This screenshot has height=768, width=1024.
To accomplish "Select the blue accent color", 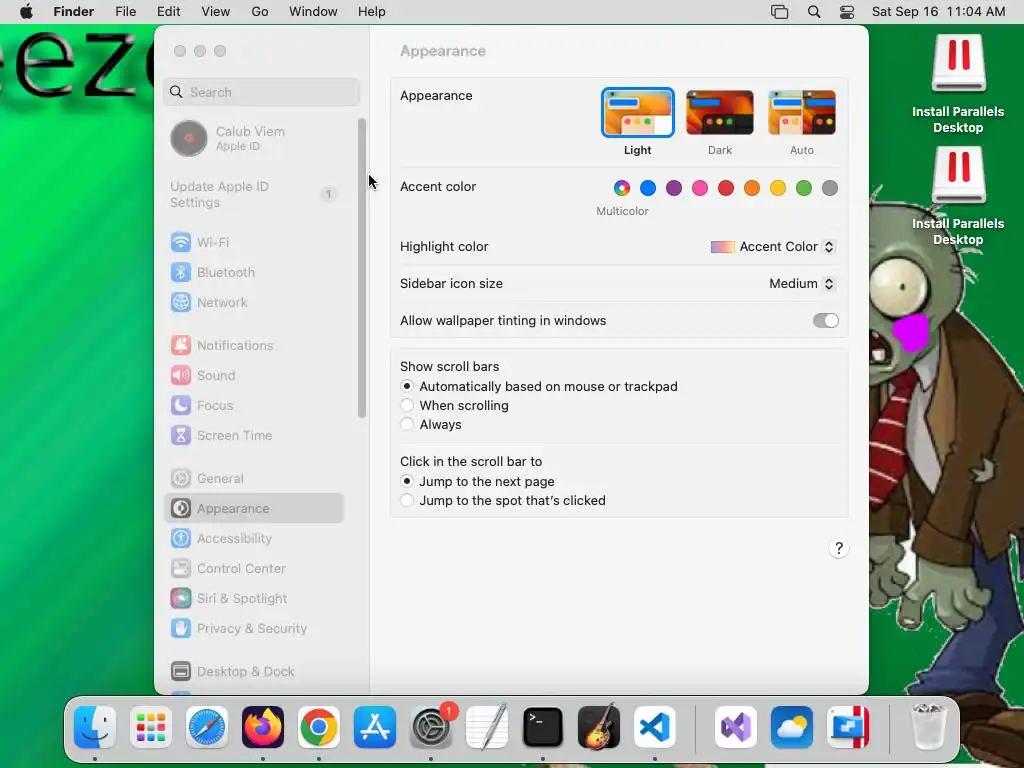I will 648,188.
